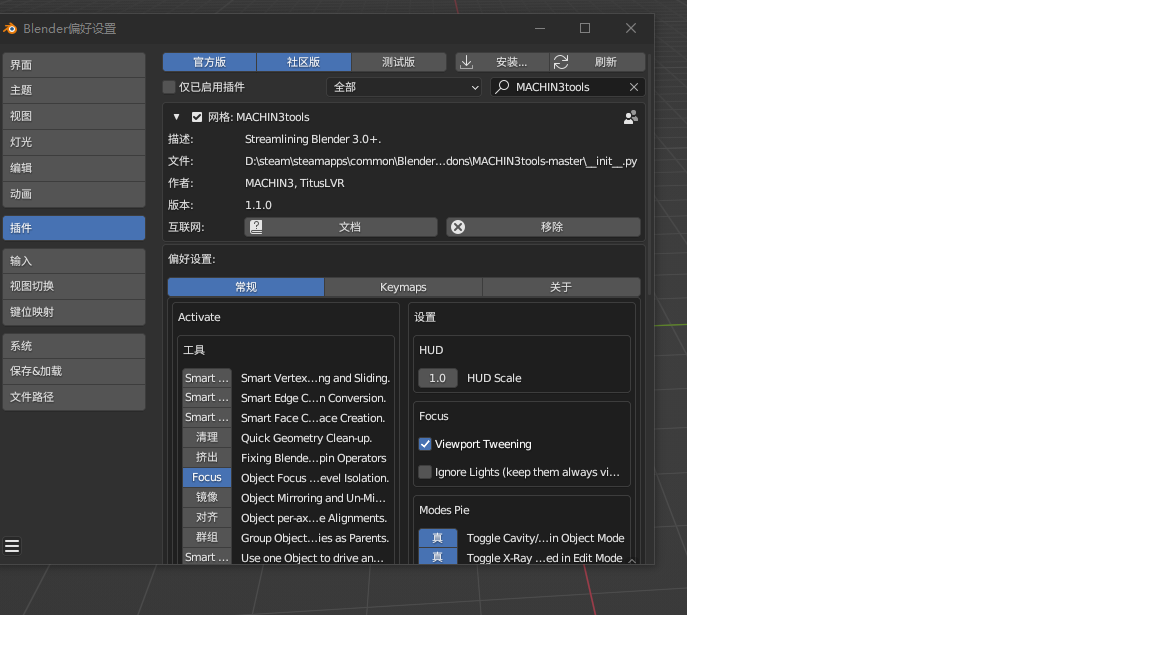Open the 输入 input section
The width and height of the screenshot is (1152, 648).
point(73,261)
